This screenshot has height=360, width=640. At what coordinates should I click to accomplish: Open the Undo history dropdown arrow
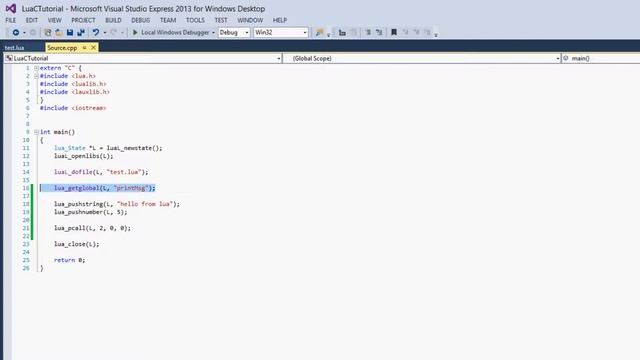coord(104,33)
